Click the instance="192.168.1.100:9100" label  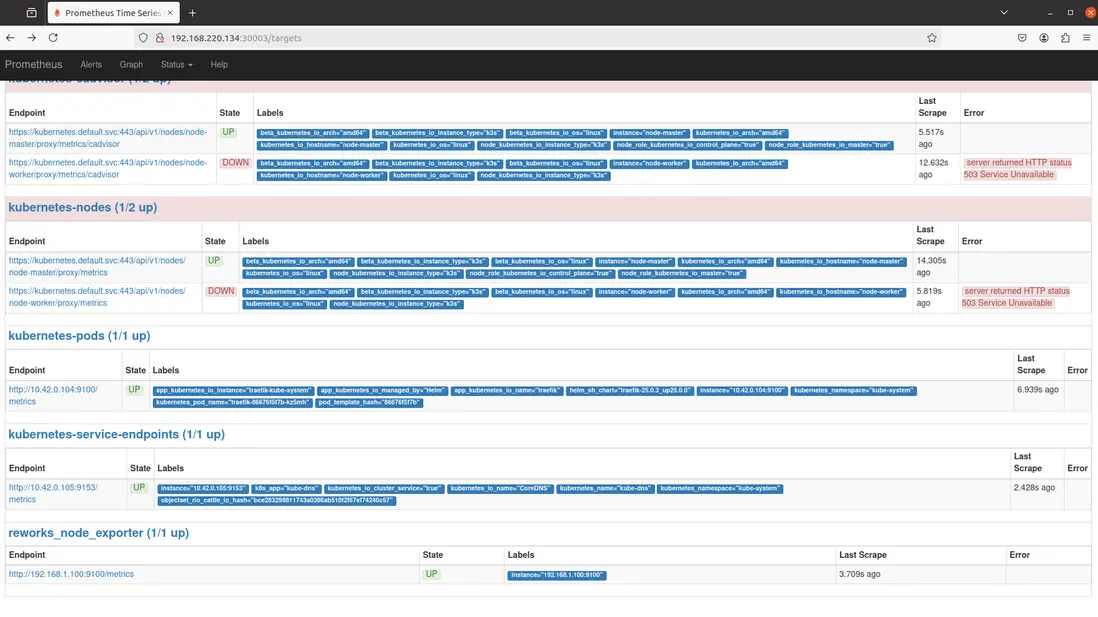click(557, 575)
